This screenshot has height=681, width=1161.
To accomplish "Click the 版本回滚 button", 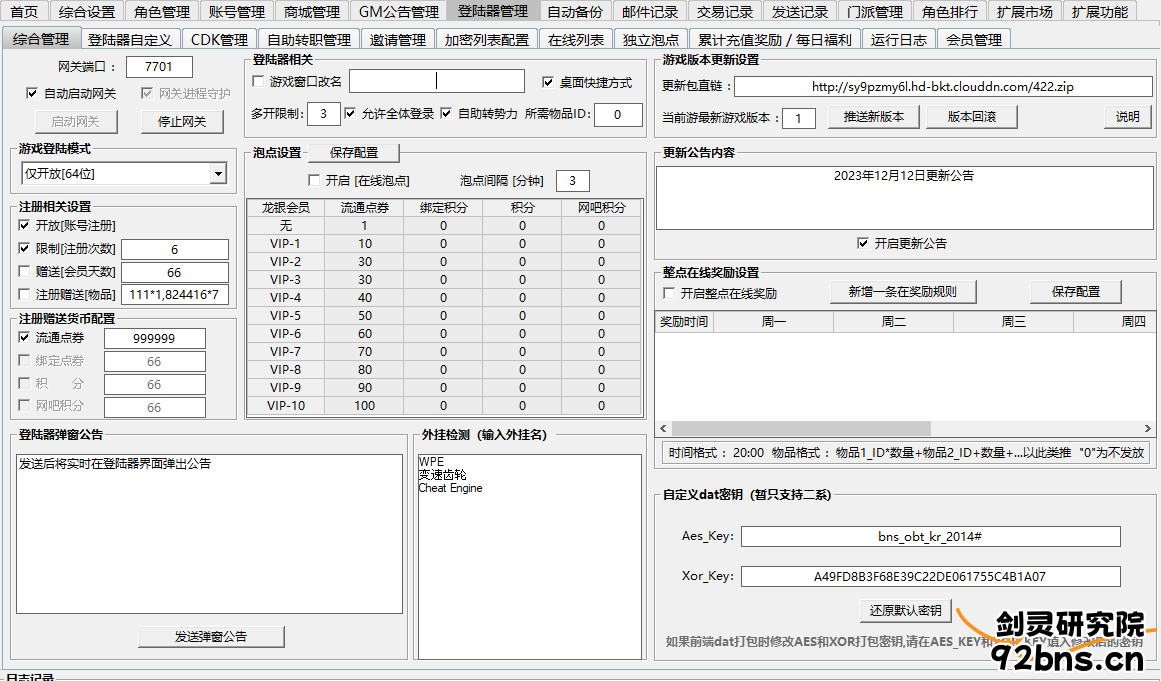I will click(x=971, y=117).
